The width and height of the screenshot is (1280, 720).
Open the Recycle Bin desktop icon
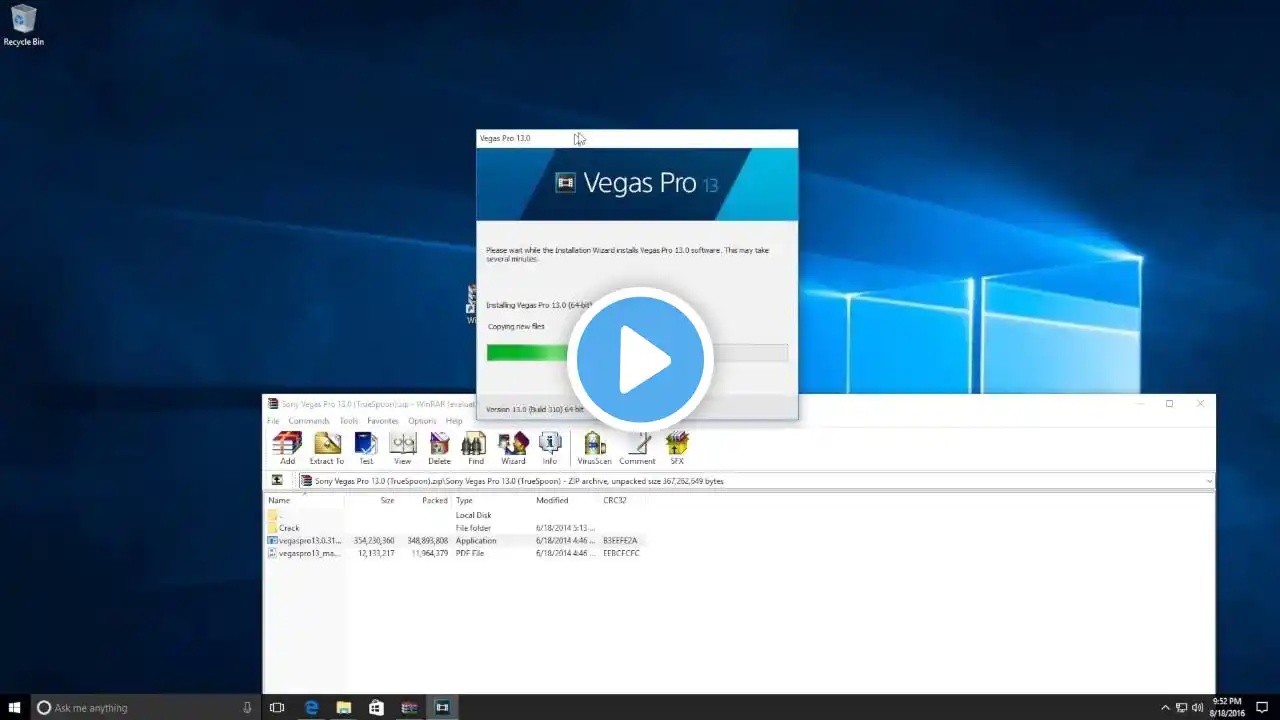pyautogui.click(x=23, y=26)
